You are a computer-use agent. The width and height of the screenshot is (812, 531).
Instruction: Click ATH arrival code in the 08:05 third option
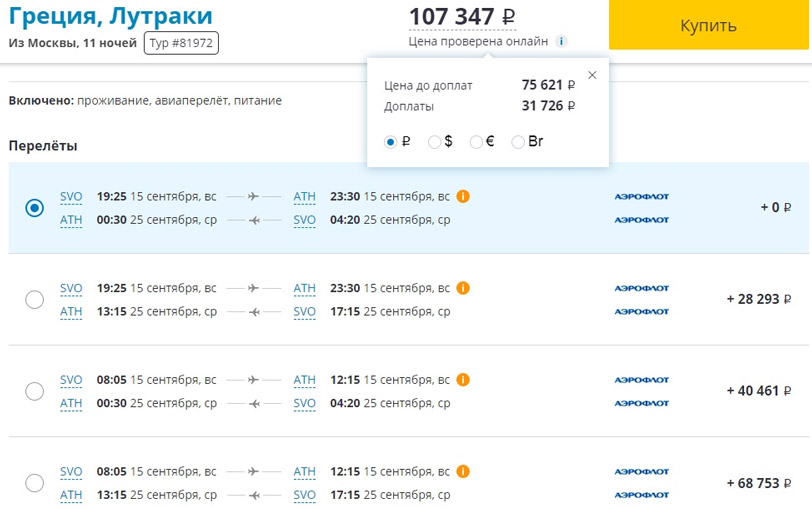[x=304, y=380]
